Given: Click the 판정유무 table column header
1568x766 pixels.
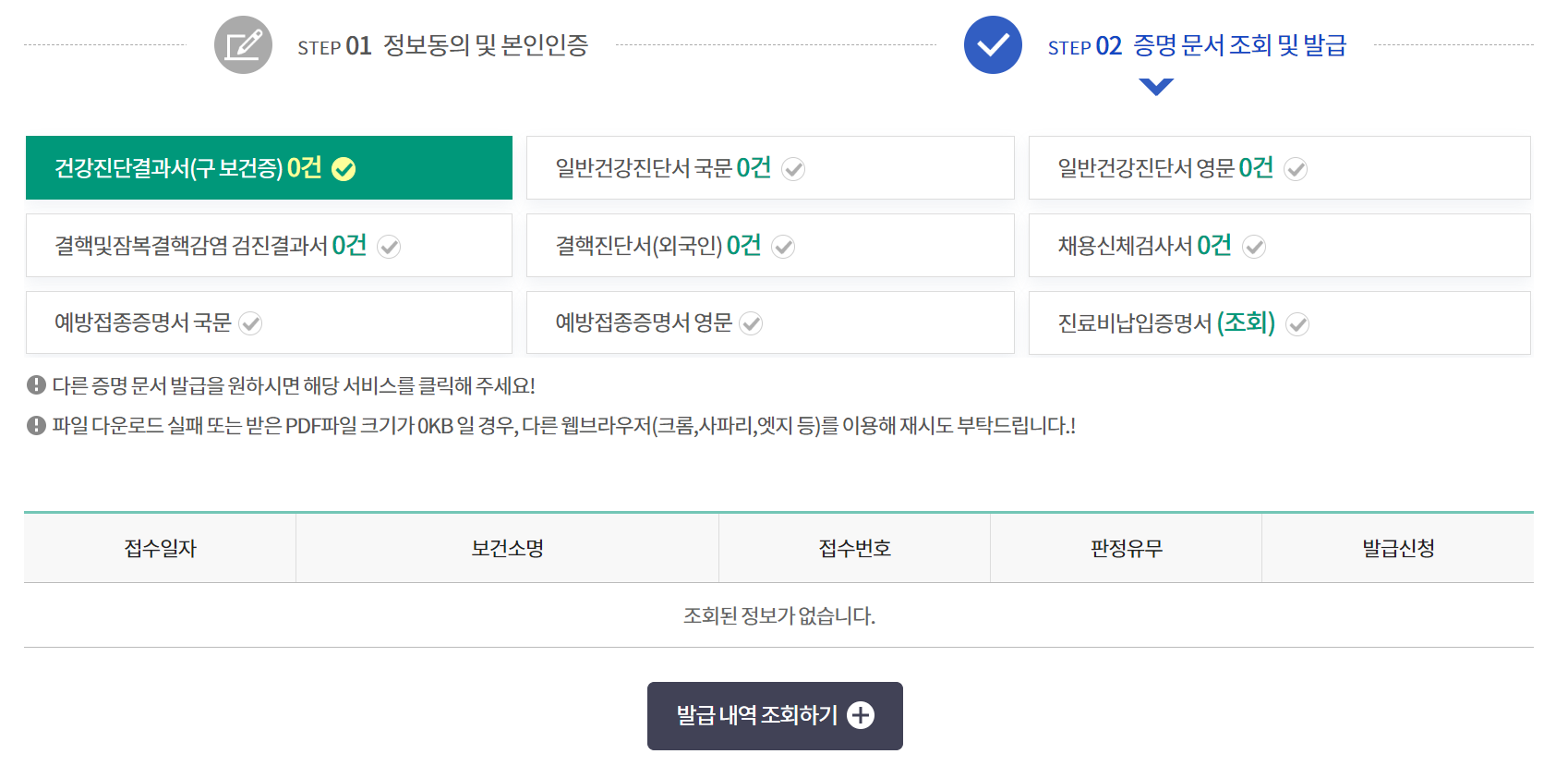Looking at the screenshot, I should tap(1126, 547).
